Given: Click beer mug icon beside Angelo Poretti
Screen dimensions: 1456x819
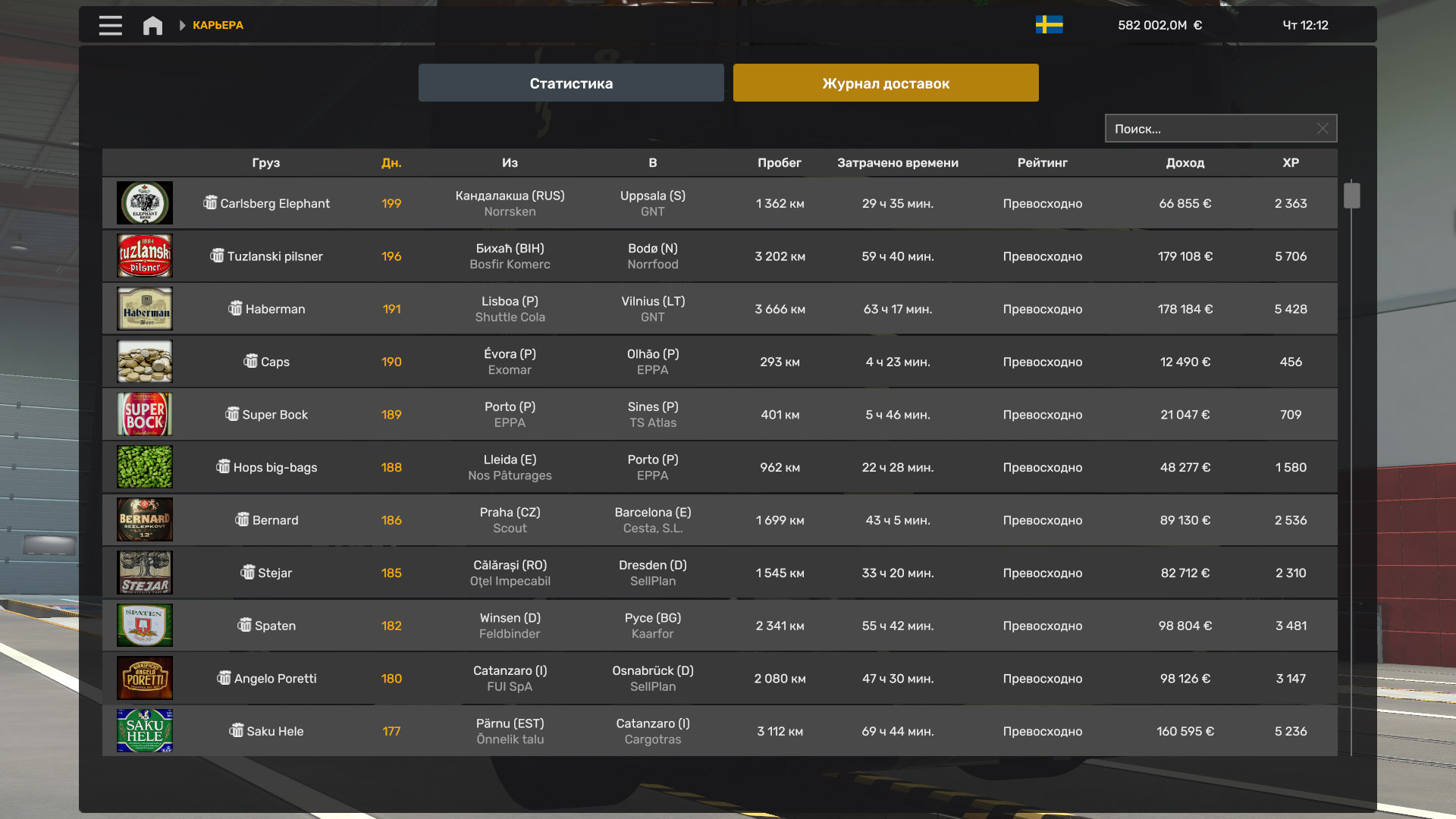Looking at the screenshot, I should tap(224, 678).
